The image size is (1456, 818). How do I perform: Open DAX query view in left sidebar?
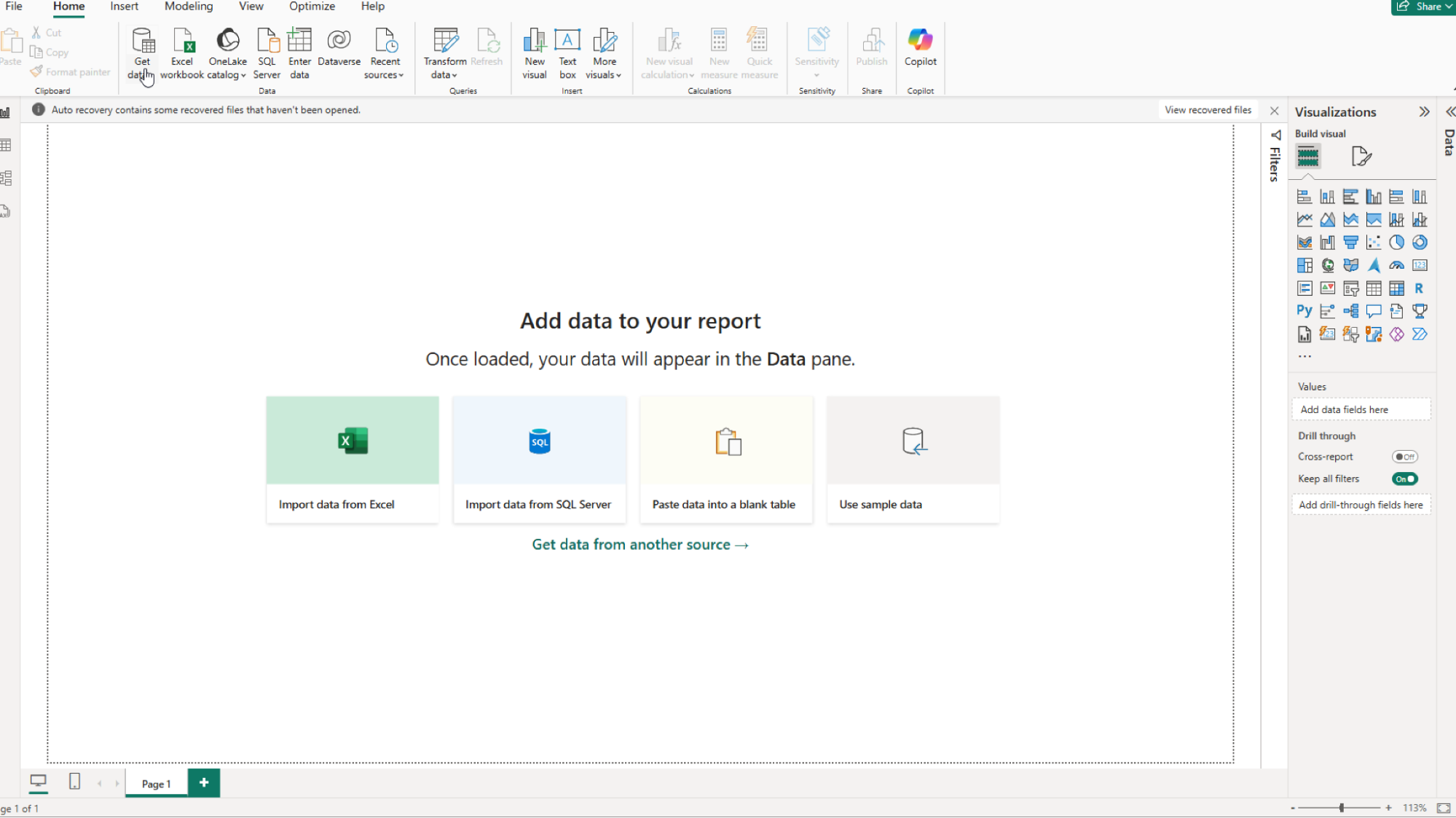click(x=6, y=211)
